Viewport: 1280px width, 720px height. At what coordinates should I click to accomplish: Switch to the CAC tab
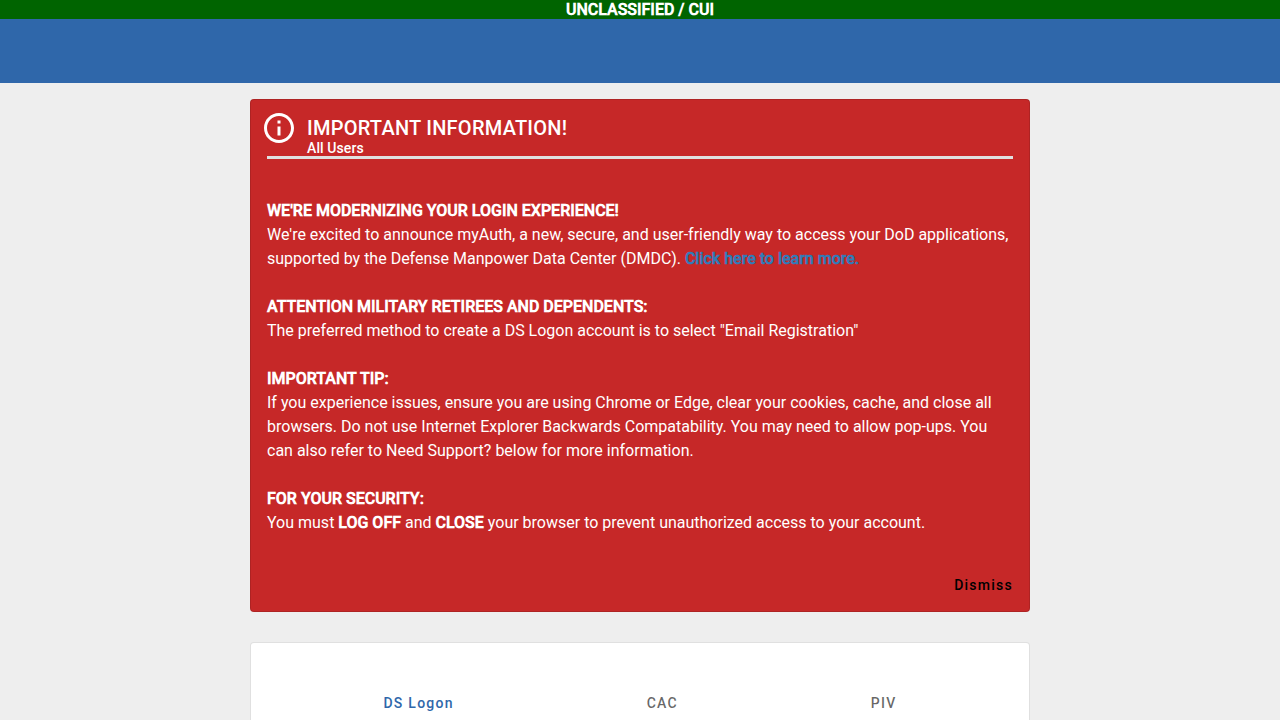(x=662, y=703)
